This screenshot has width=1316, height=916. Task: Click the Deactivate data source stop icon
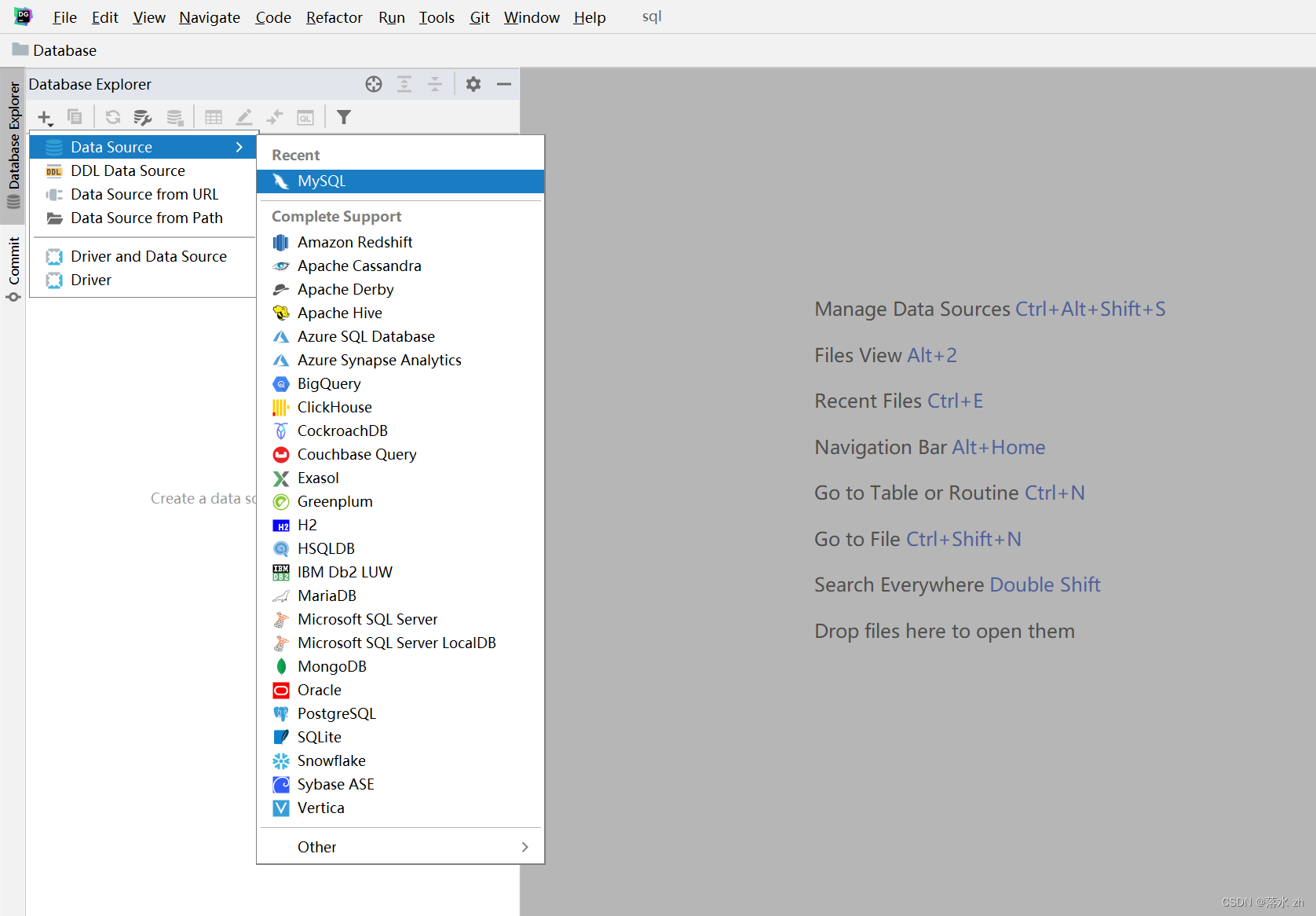tap(175, 117)
